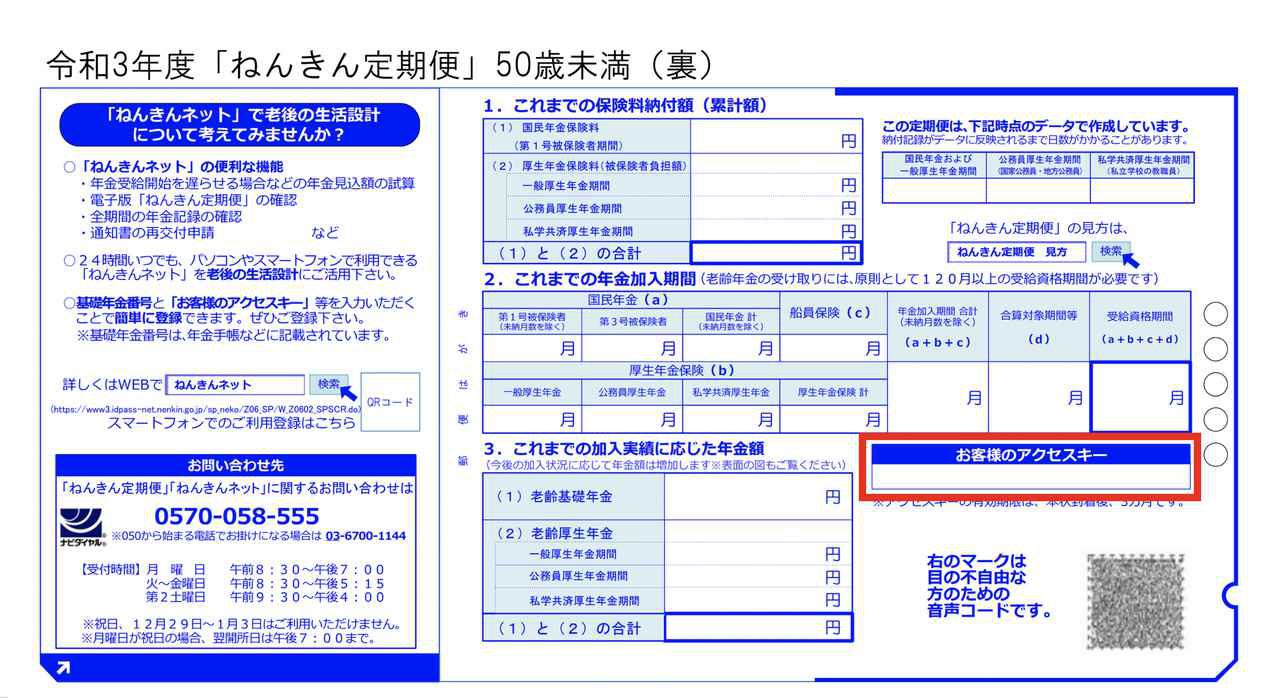Click phone number 0570-058-555
This screenshot has height=698, width=1280.
237,516
